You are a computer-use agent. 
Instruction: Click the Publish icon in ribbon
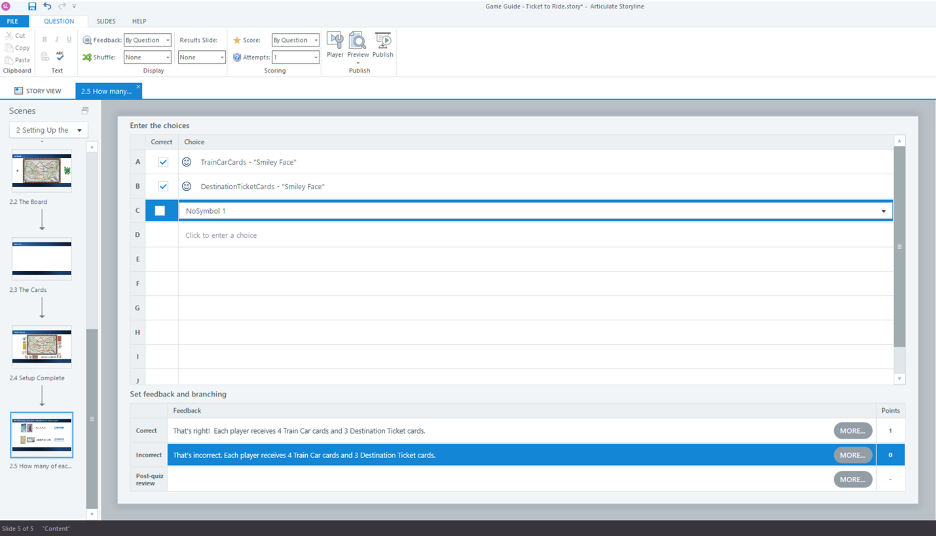click(x=383, y=41)
